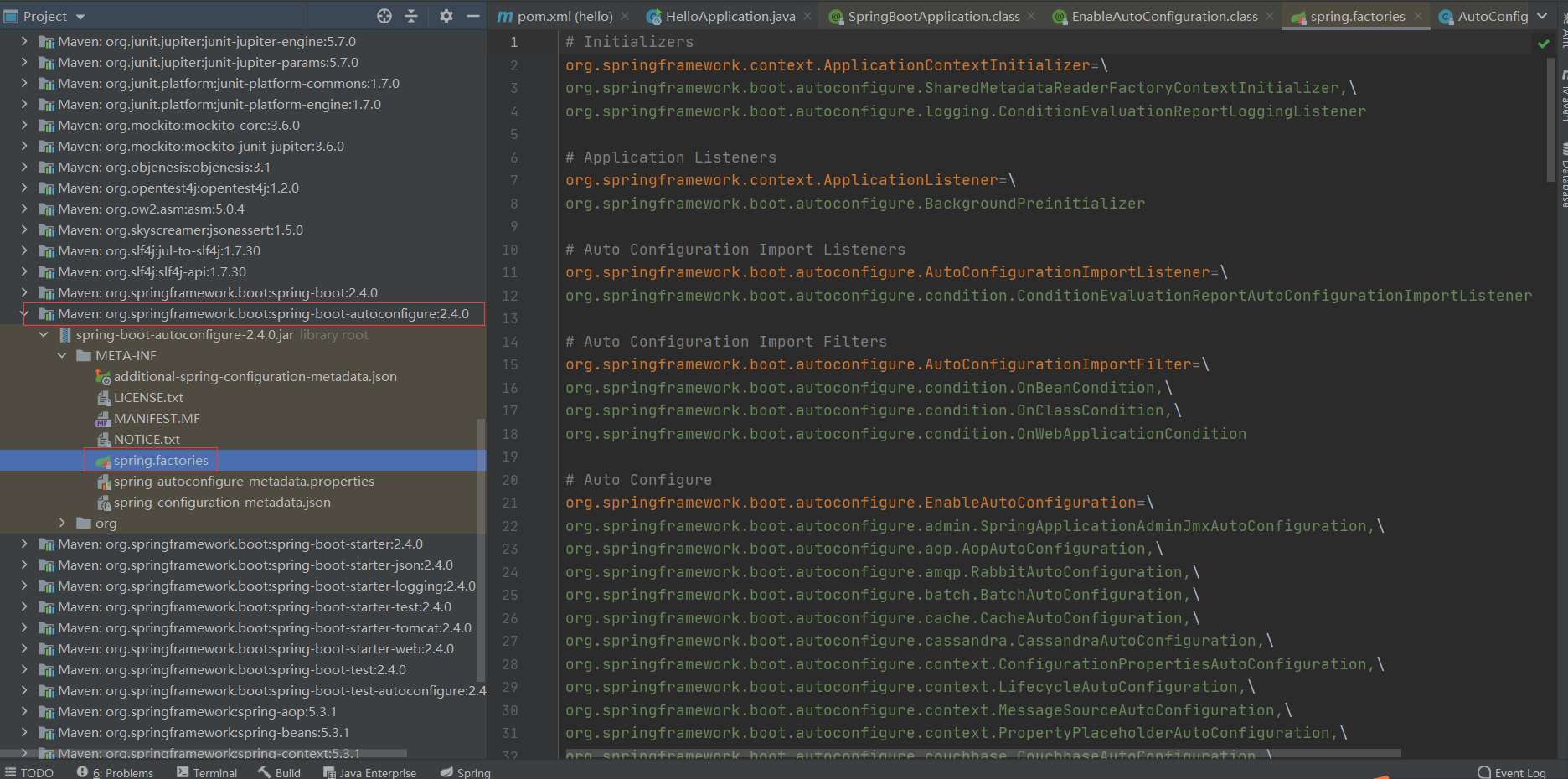Open the Build tool window
1568x779 pixels.
click(280, 772)
